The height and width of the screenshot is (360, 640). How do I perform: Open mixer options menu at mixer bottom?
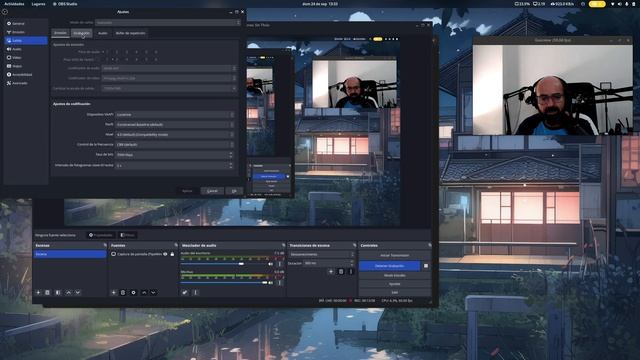point(196,293)
